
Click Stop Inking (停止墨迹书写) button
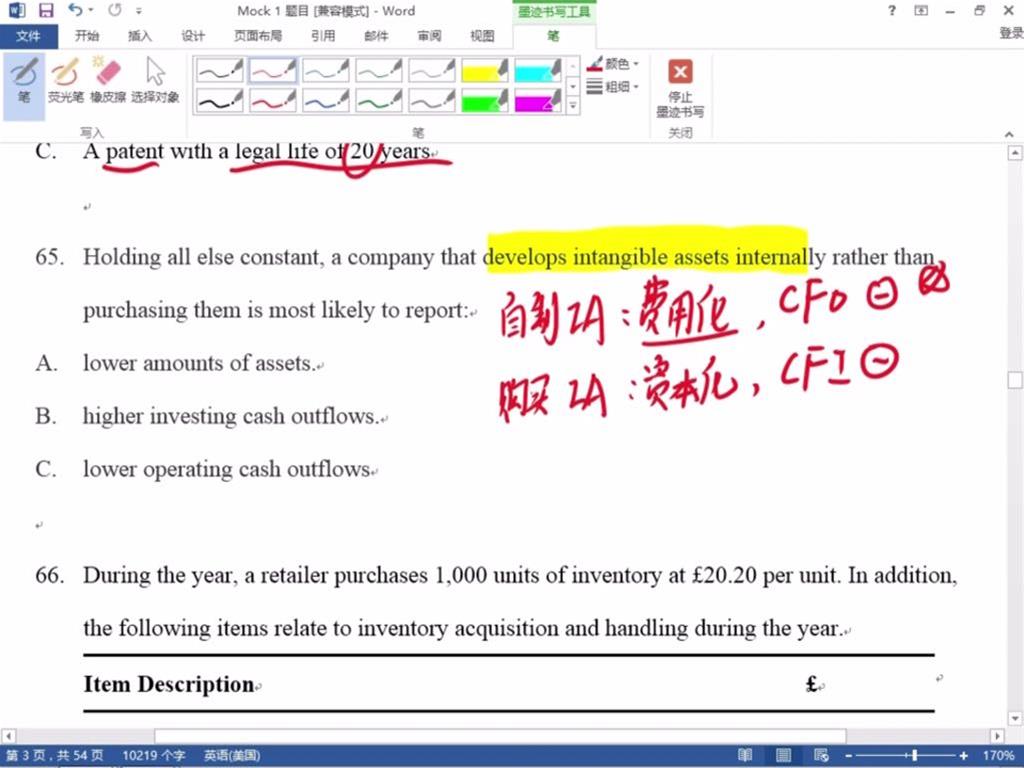click(x=680, y=87)
